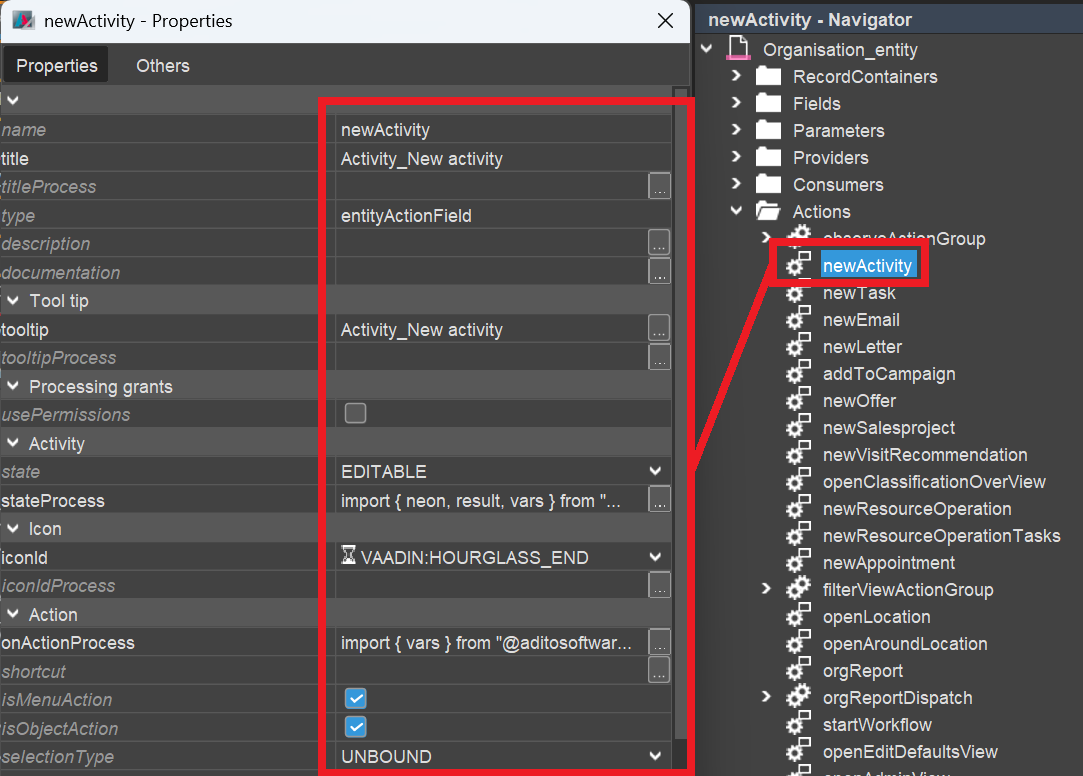Click the Organisation_entity document icon
This screenshot has height=776, width=1083.
click(738, 49)
